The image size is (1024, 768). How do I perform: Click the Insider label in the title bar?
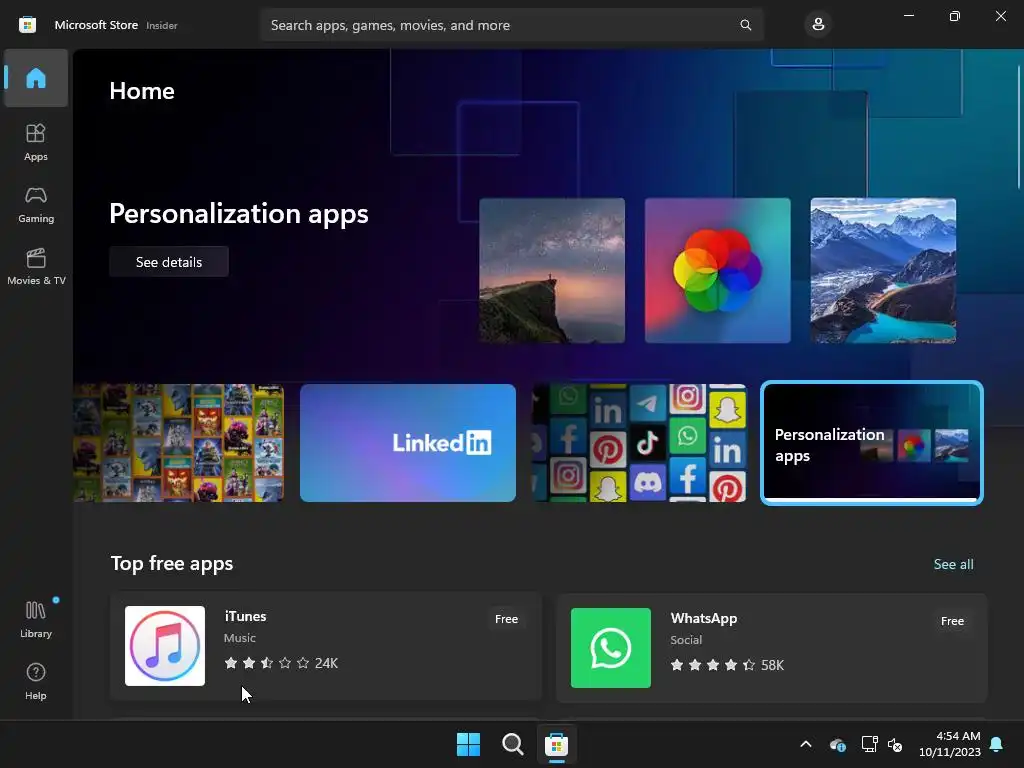[162, 25]
